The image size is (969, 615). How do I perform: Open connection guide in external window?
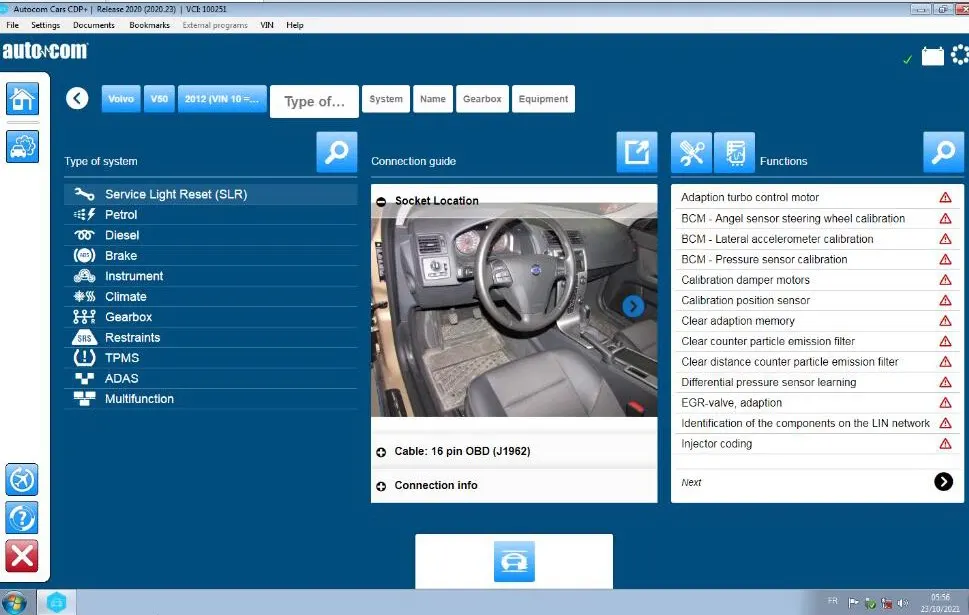[637, 152]
